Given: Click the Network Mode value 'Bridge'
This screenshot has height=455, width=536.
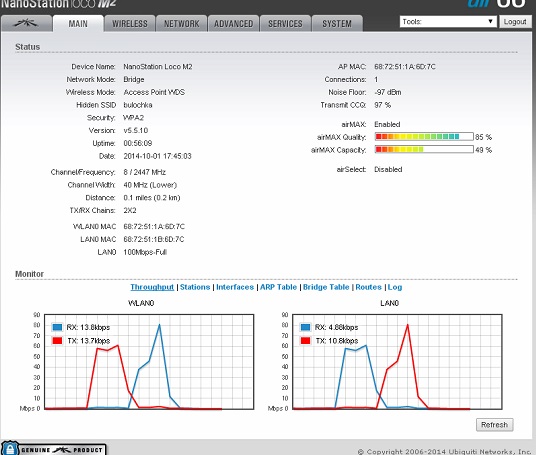Looking at the screenshot, I should [x=134, y=79].
